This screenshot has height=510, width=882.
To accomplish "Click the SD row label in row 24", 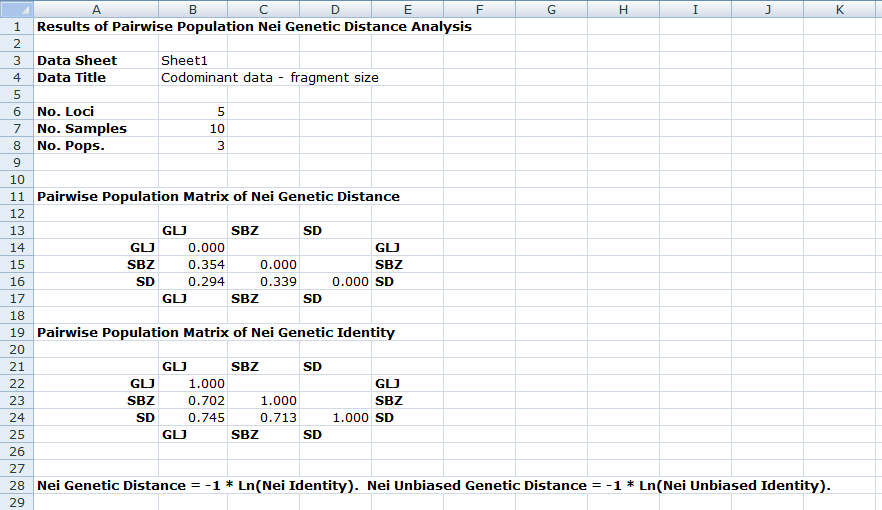I will click(145, 417).
